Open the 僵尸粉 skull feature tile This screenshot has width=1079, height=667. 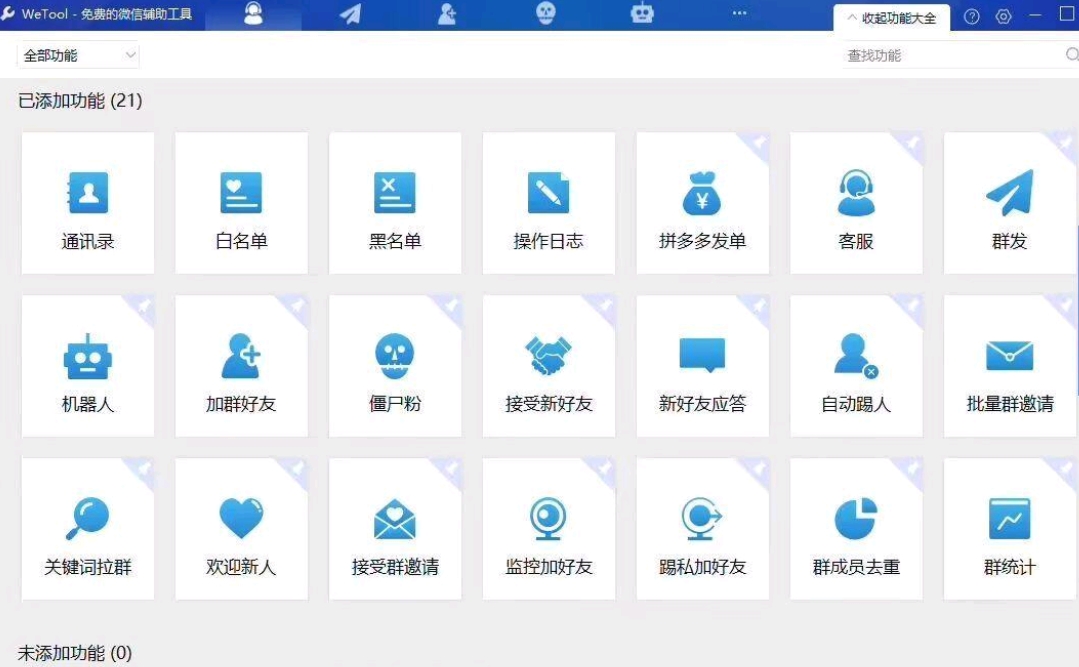[395, 367]
